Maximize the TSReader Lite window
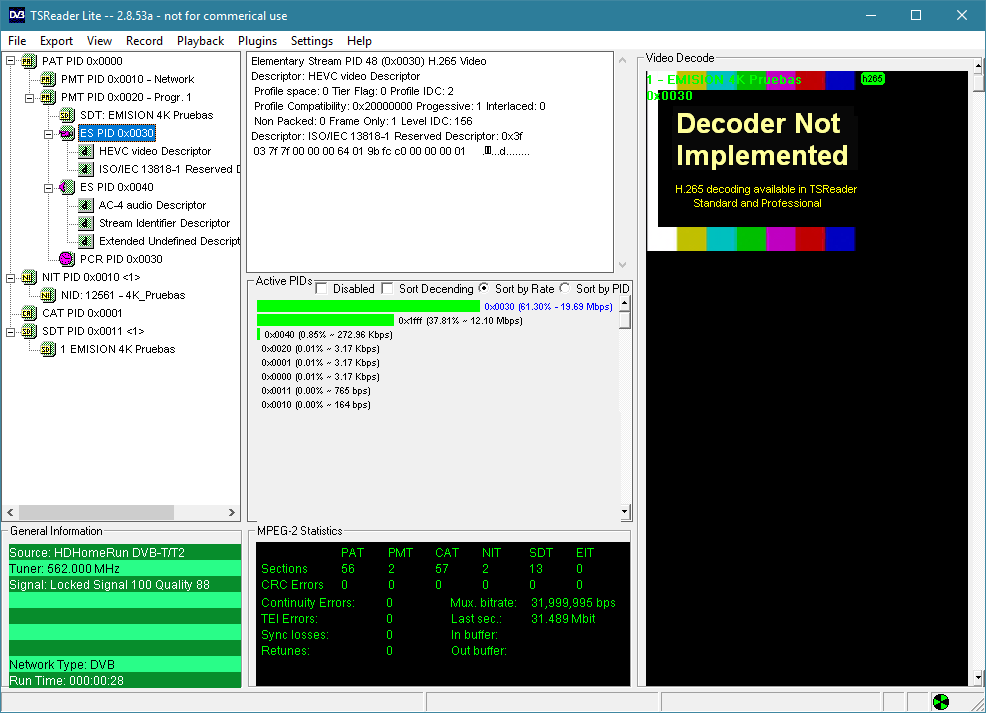 [x=916, y=15]
